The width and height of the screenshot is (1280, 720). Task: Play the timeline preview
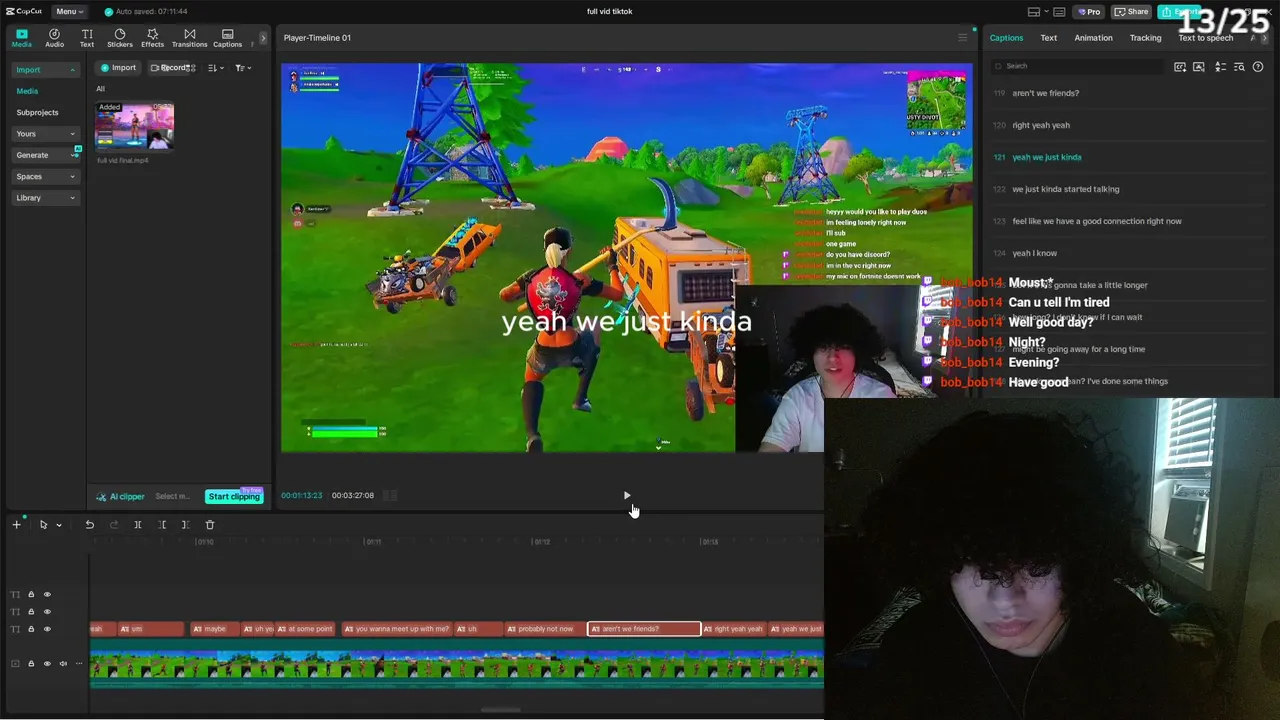(x=627, y=495)
